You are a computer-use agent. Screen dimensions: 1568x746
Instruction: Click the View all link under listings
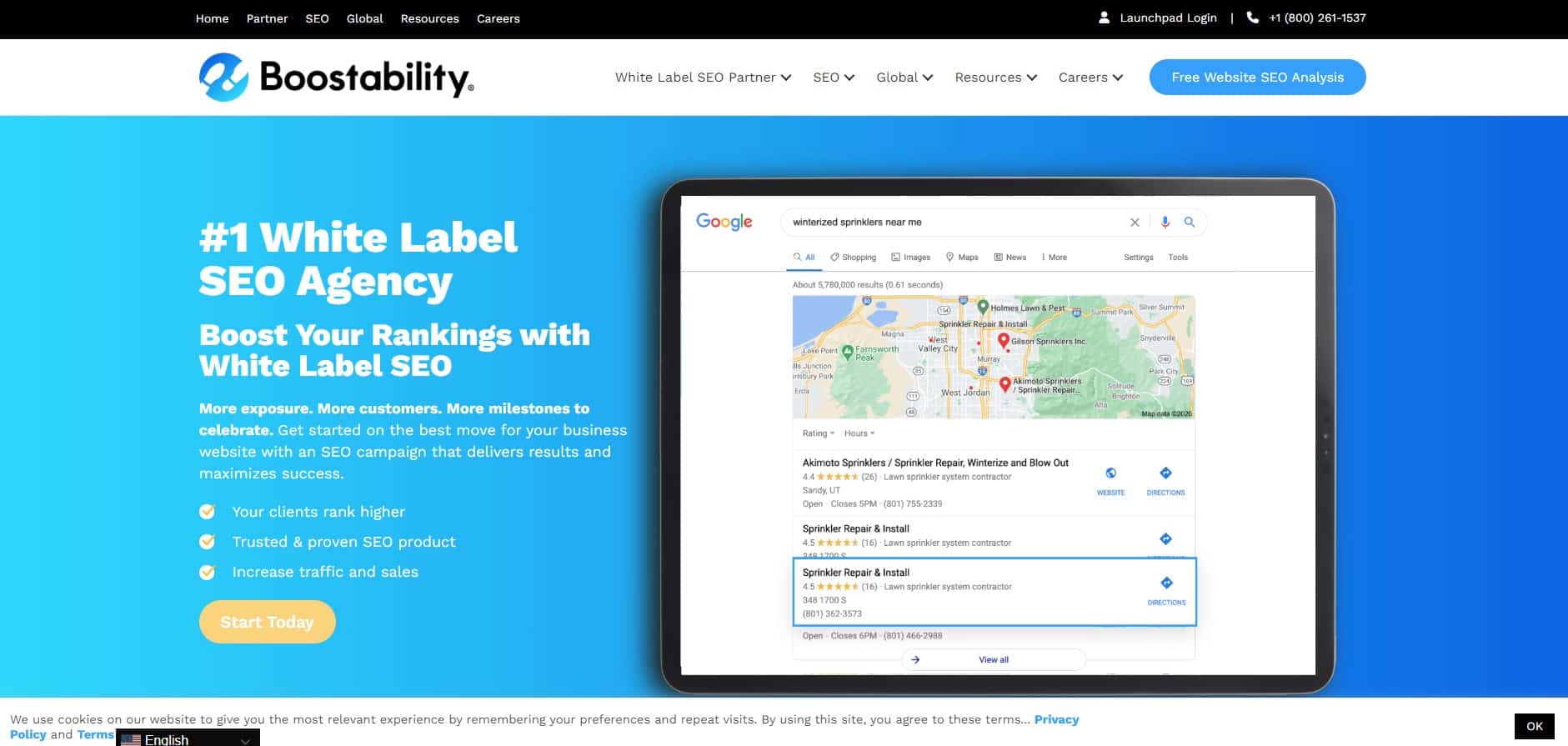click(994, 659)
